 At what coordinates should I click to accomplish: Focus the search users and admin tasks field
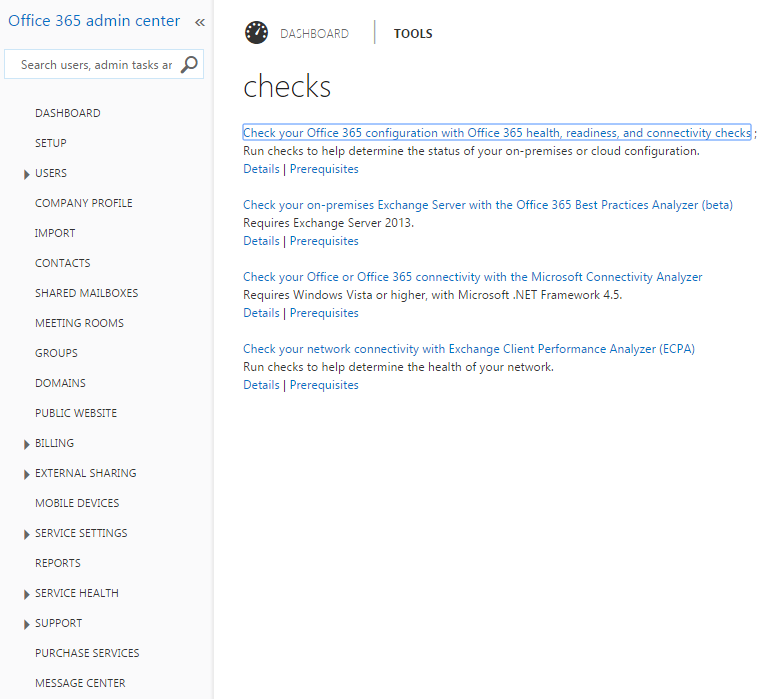[95, 65]
